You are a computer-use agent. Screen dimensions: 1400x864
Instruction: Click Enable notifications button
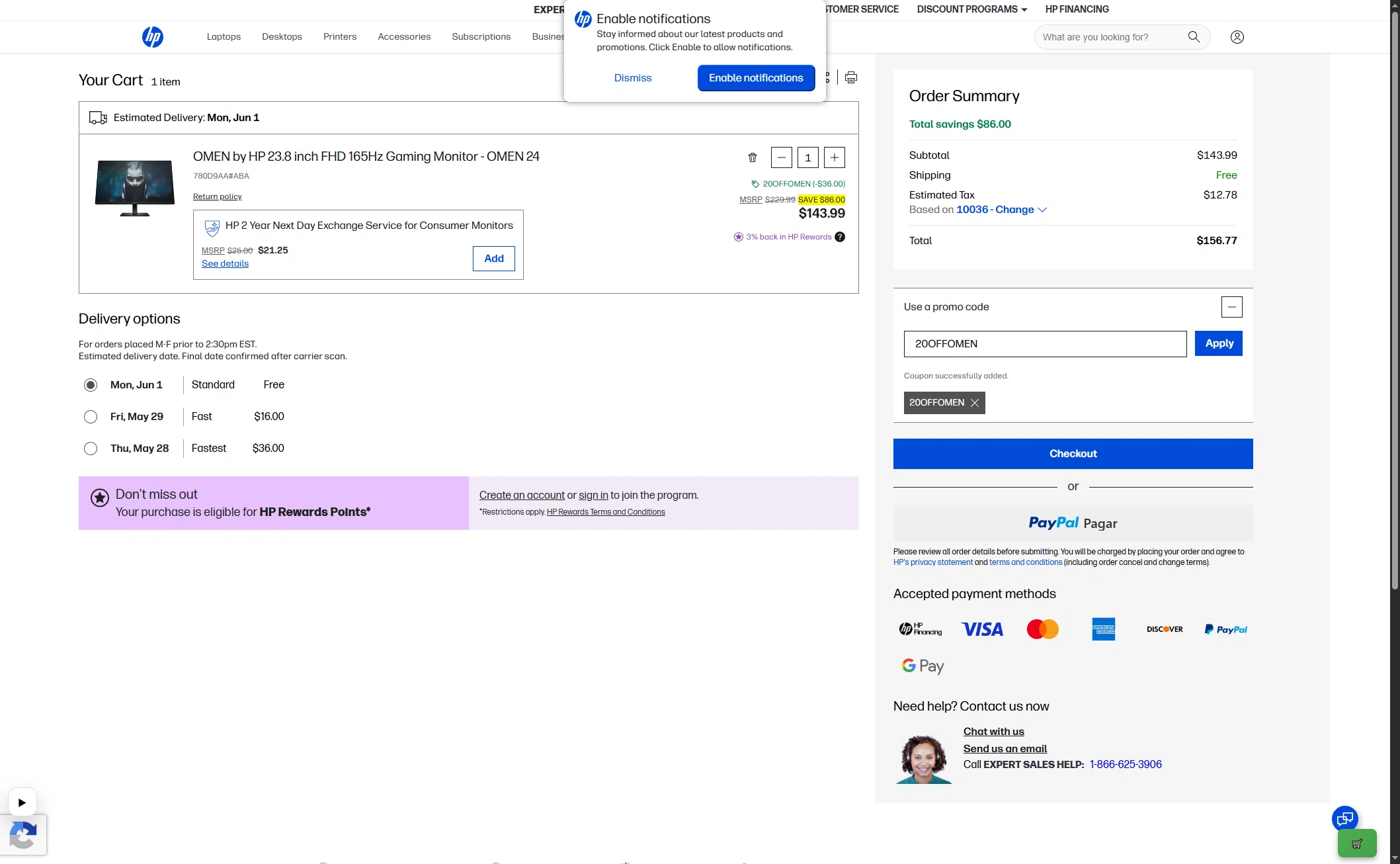(x=756, y=78)
